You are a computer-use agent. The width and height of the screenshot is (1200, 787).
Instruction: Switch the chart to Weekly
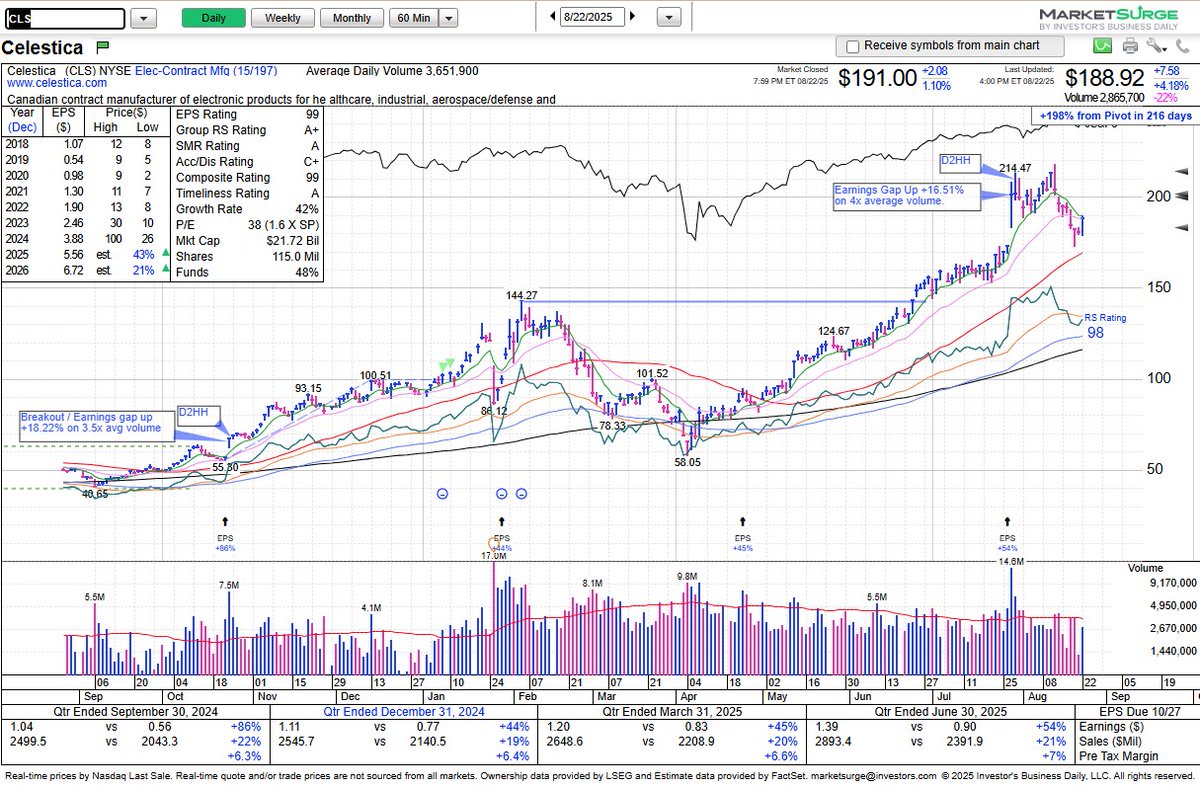(x=284, y=18)
